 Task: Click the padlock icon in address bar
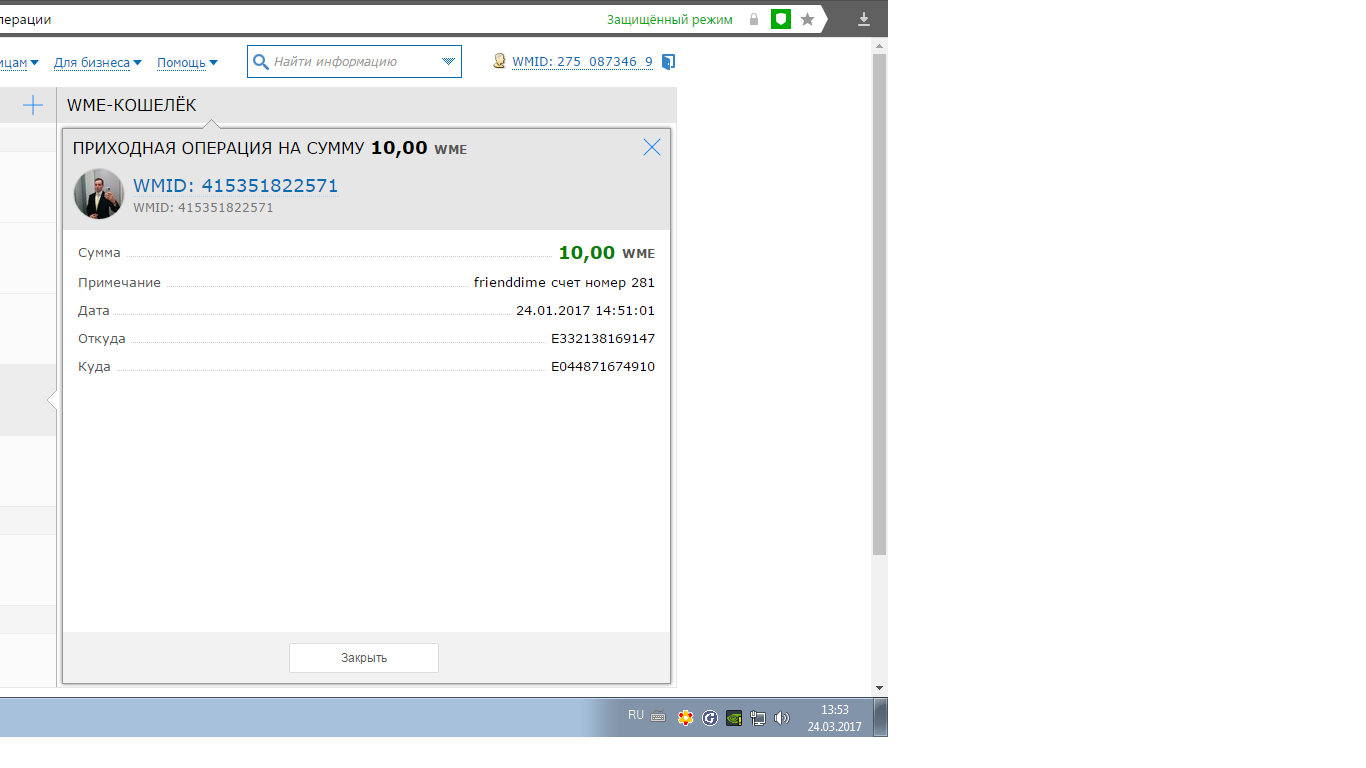pos(754,19)
